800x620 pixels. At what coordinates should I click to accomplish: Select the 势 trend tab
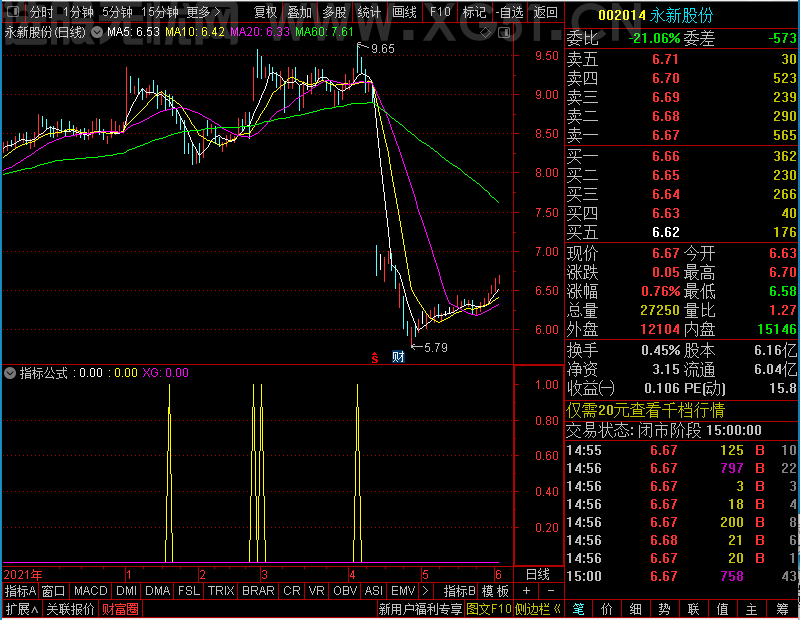[664, 609]
